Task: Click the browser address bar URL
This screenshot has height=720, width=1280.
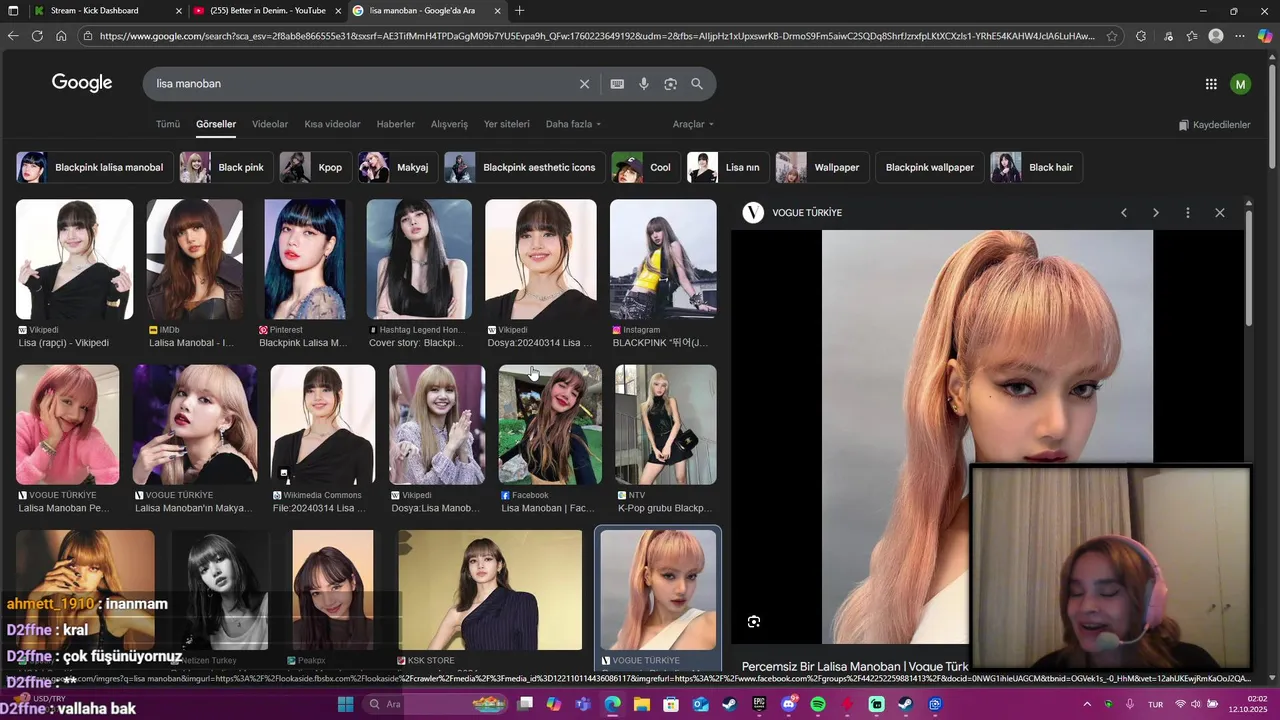Action: 596,36
